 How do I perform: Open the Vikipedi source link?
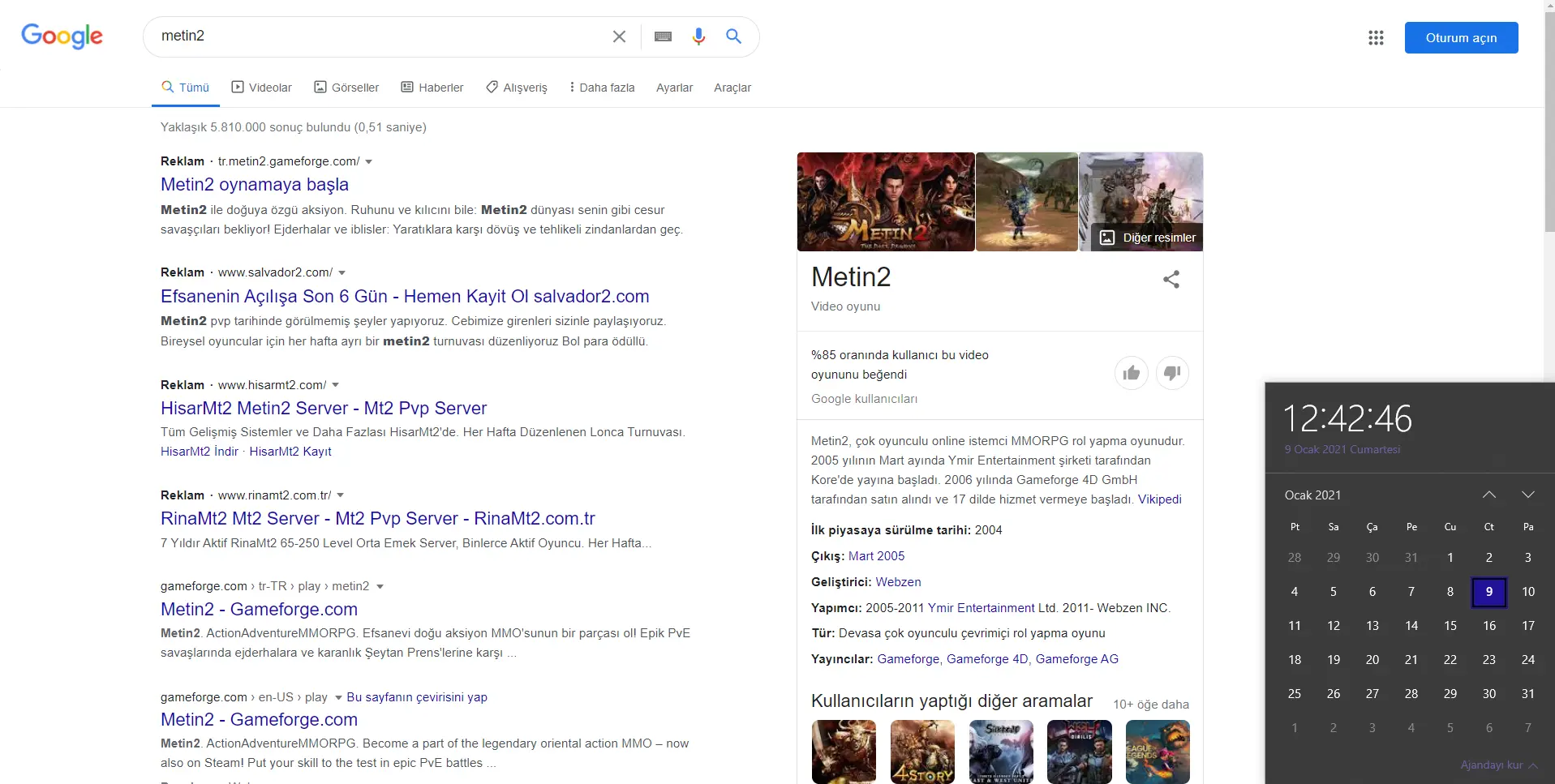click(x=1159, y=499)
